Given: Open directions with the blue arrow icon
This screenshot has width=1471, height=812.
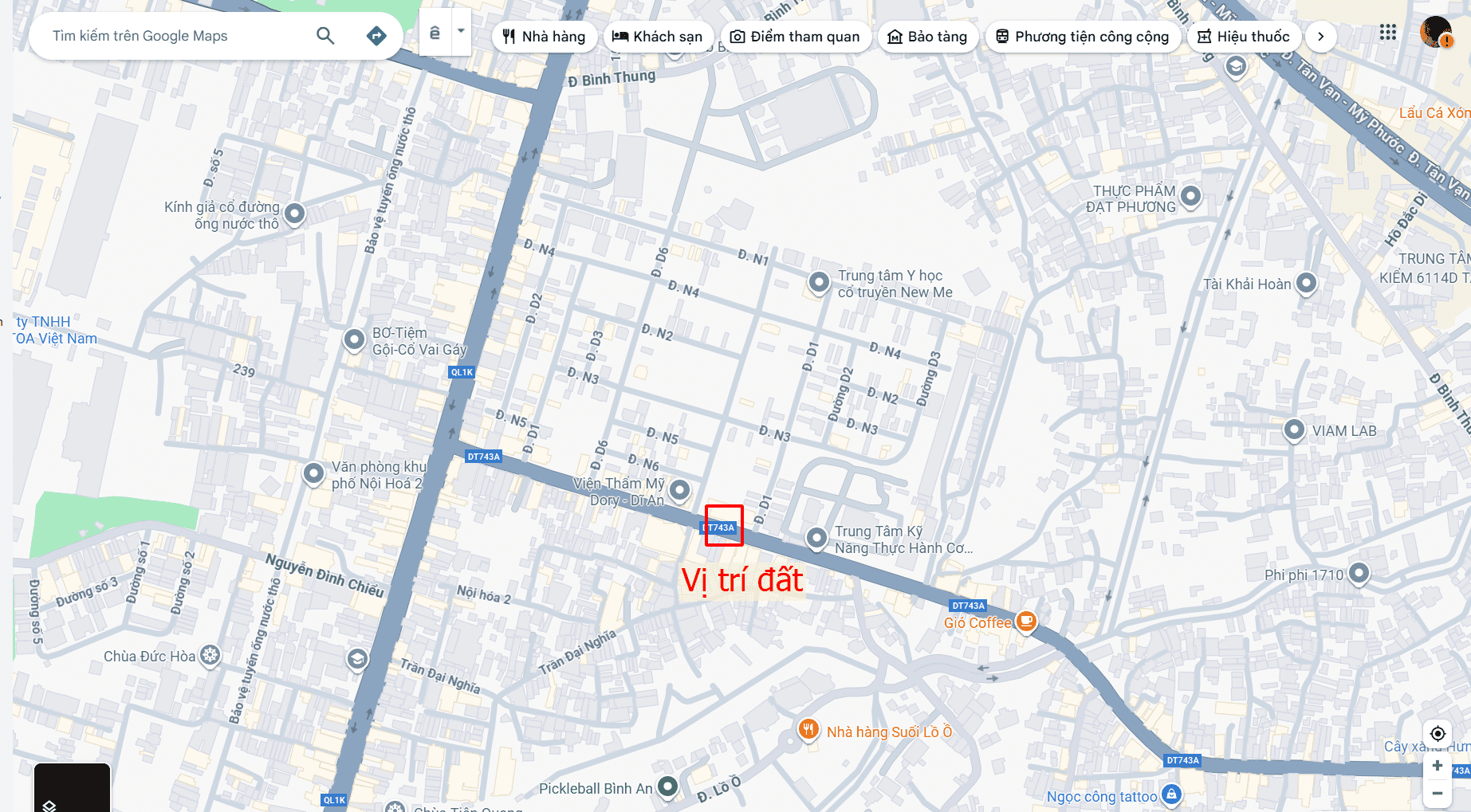Looking at the screenshot, I should [x=376, y=36].
